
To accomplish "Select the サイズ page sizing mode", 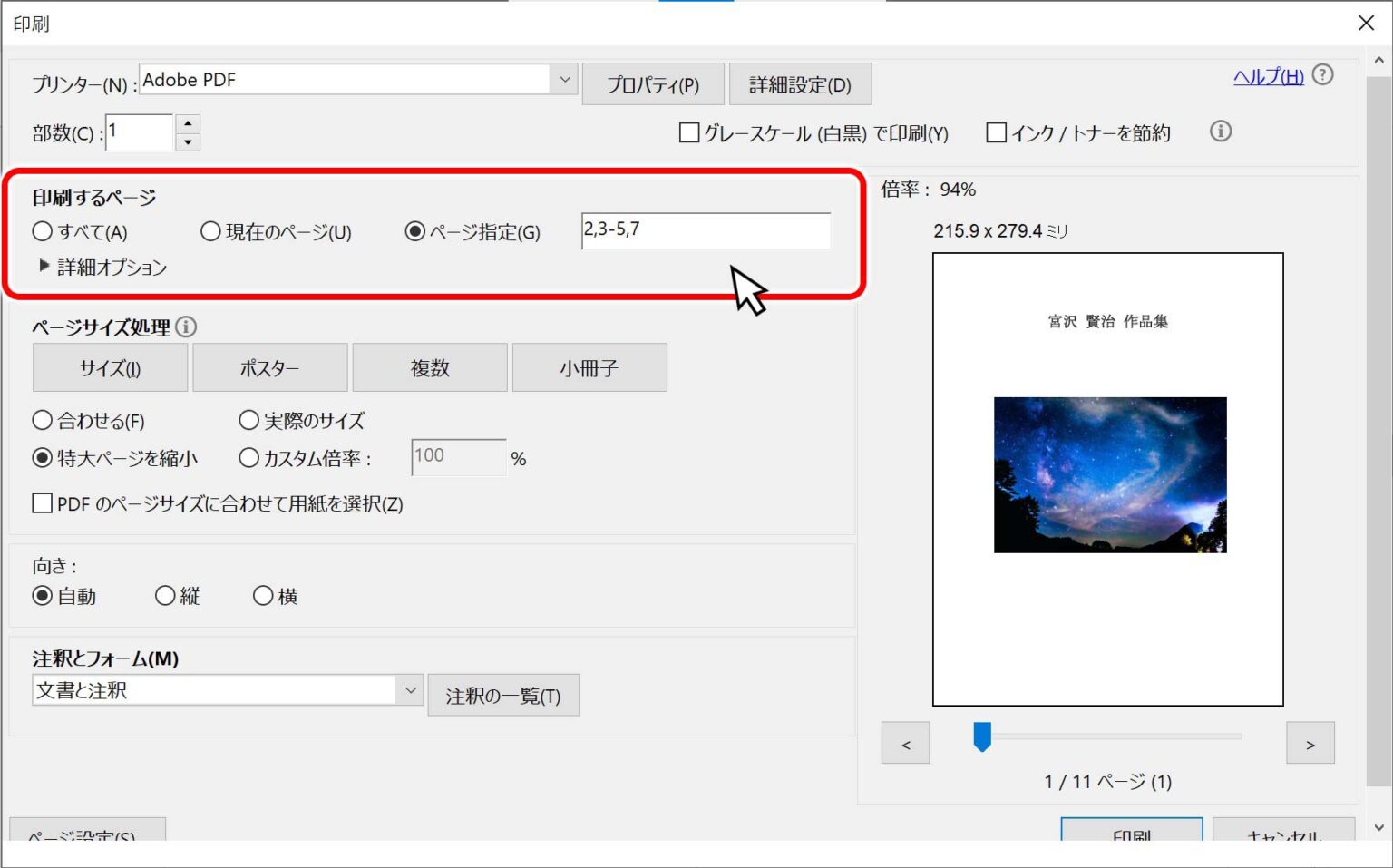I will 109,367.
